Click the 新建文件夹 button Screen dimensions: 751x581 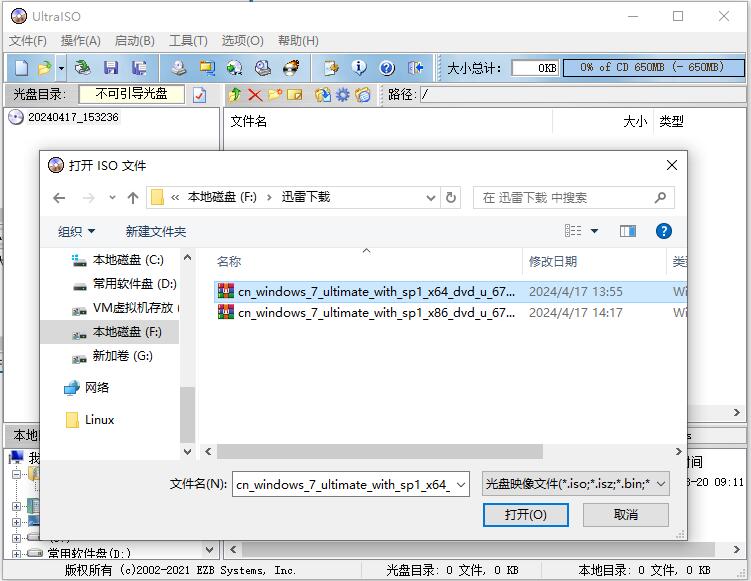156,232
